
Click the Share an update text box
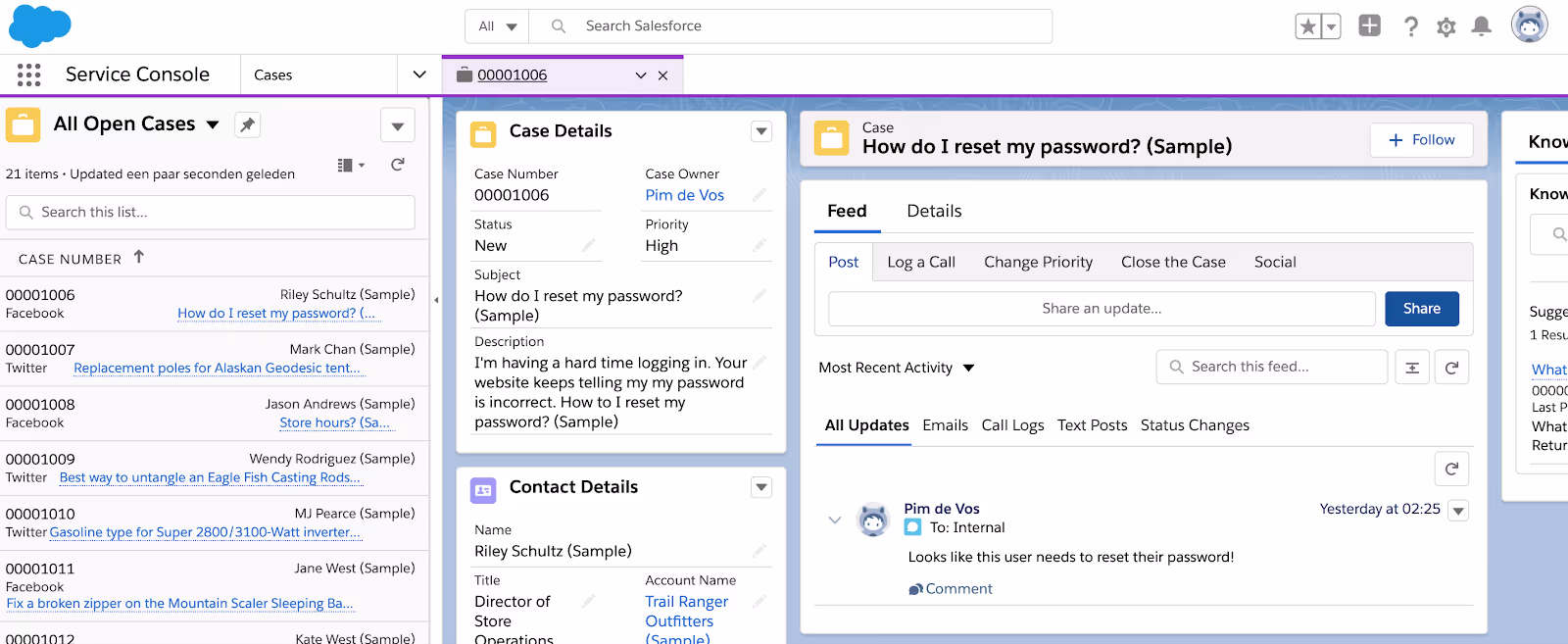click(x=1102, y=309)
